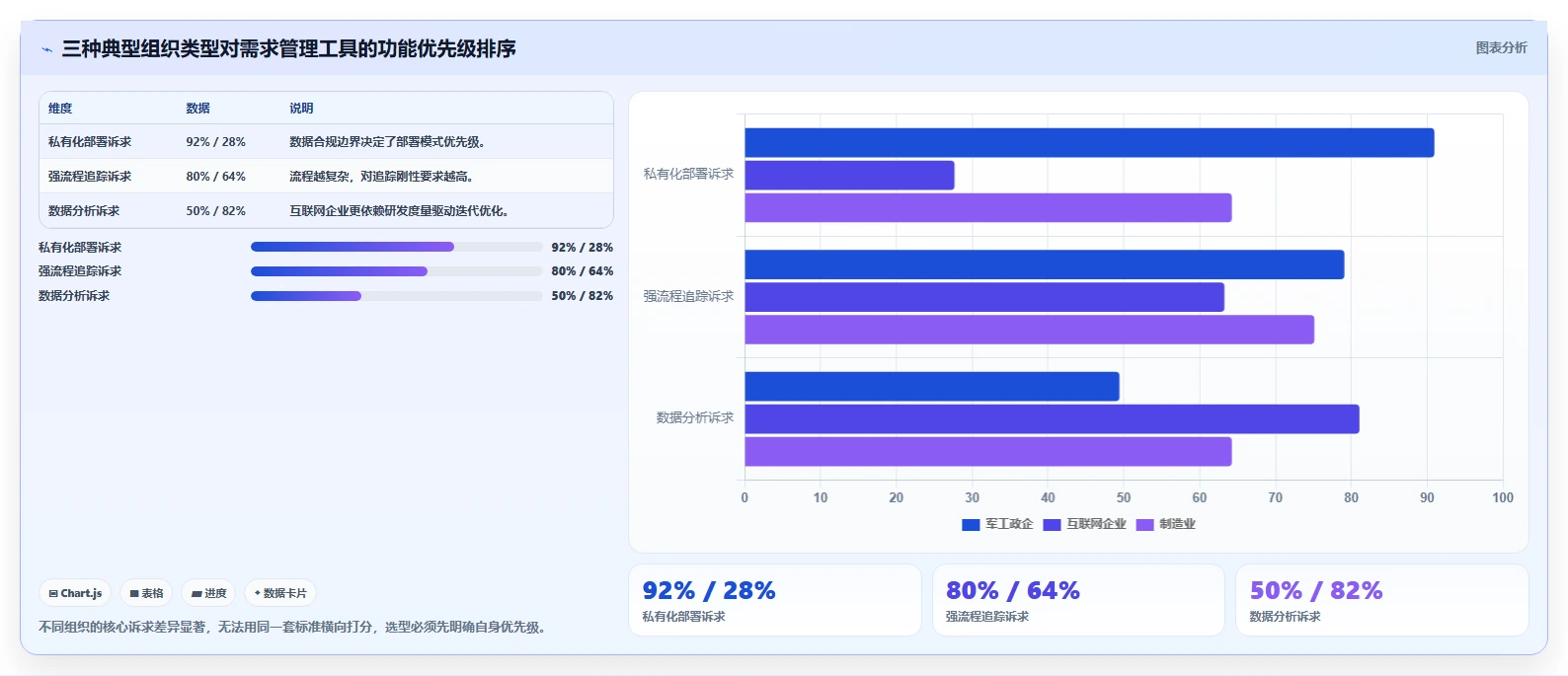Click the title icon beside the heading

click(46, 49)
